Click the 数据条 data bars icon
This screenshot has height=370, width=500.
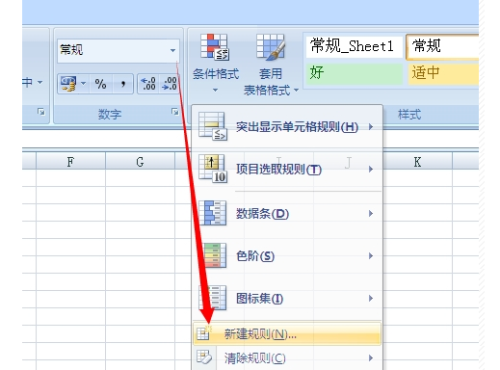coord(213,213)
